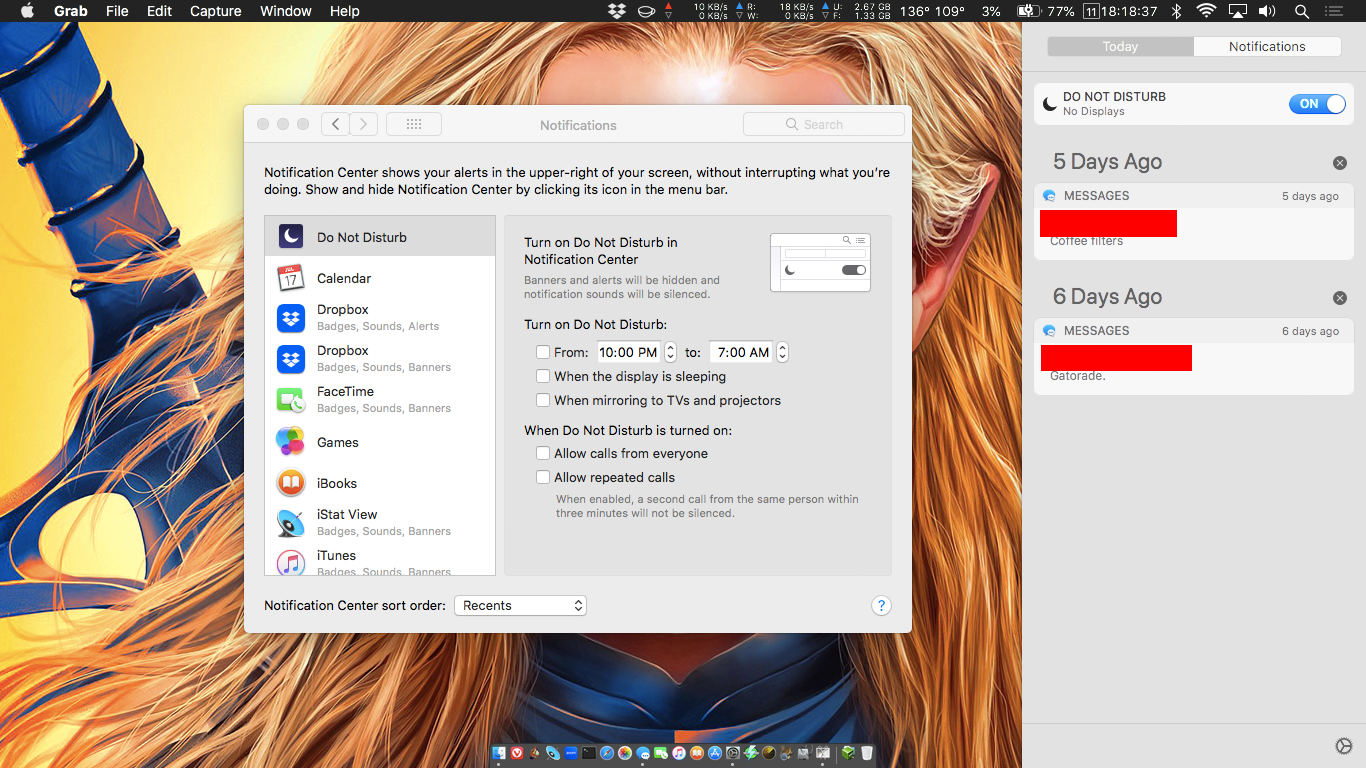
Task: Launch Terminal from the Dock
Action: [x=589, y=752]
